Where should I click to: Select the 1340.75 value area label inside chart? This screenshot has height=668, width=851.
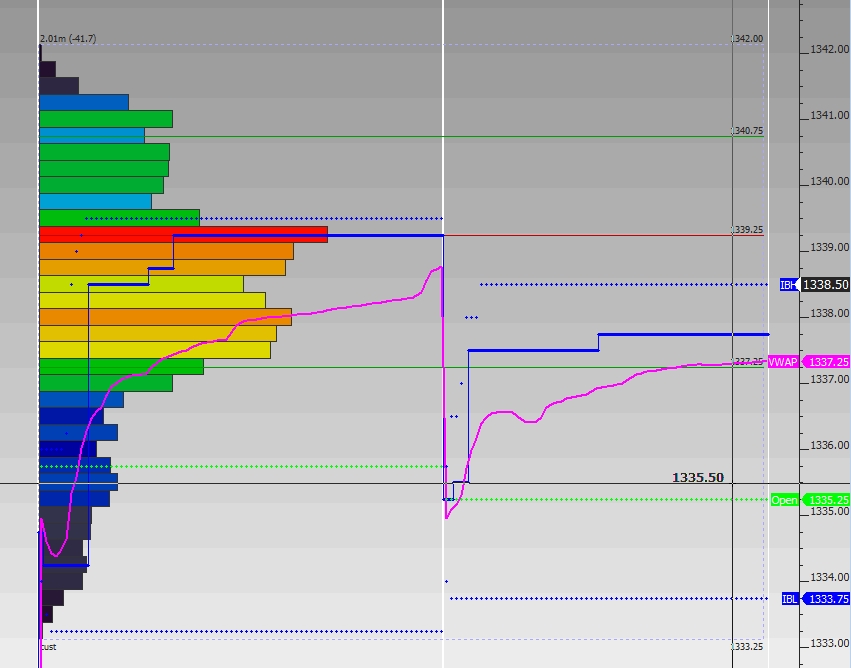point(747,131)
